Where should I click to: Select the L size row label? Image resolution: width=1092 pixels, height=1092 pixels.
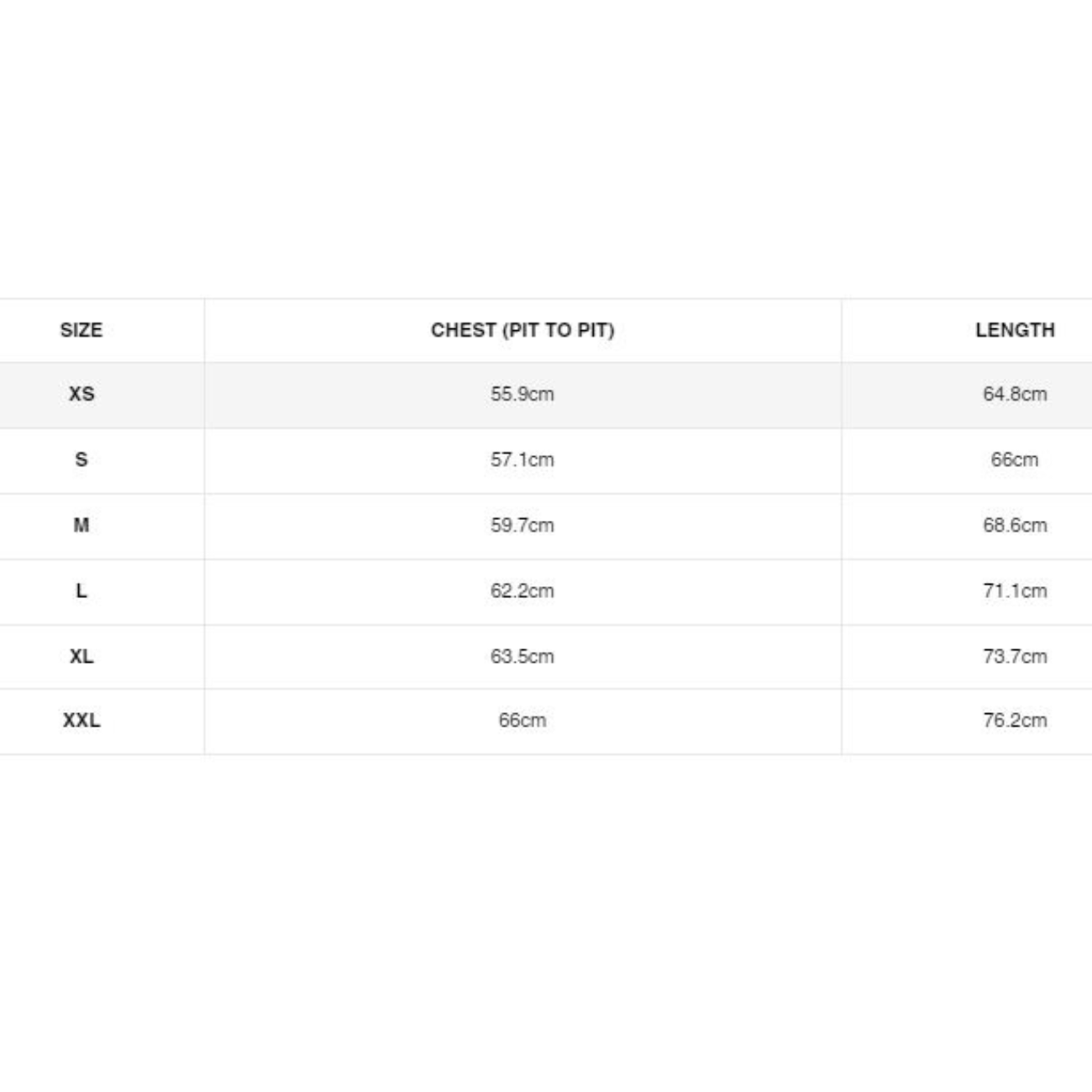click(81, 591)
